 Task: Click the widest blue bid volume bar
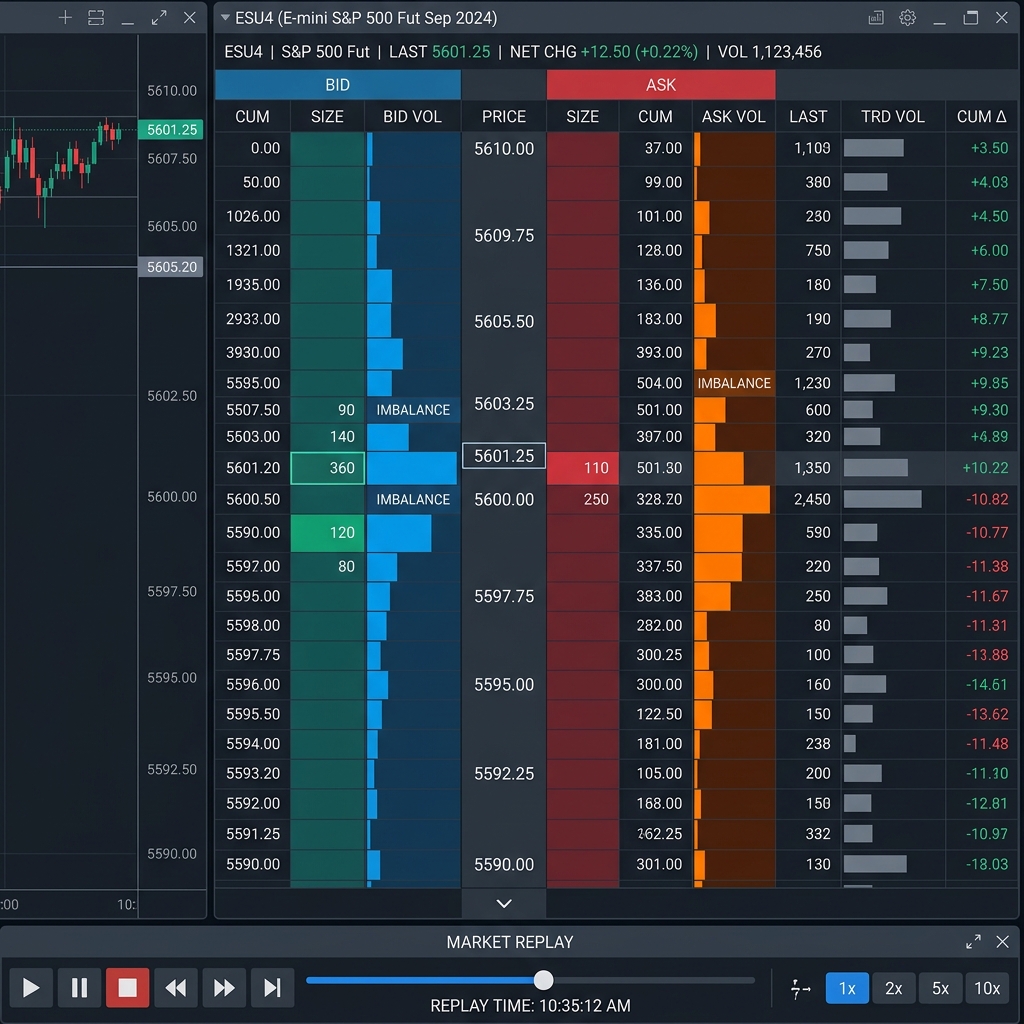(411, 468)
